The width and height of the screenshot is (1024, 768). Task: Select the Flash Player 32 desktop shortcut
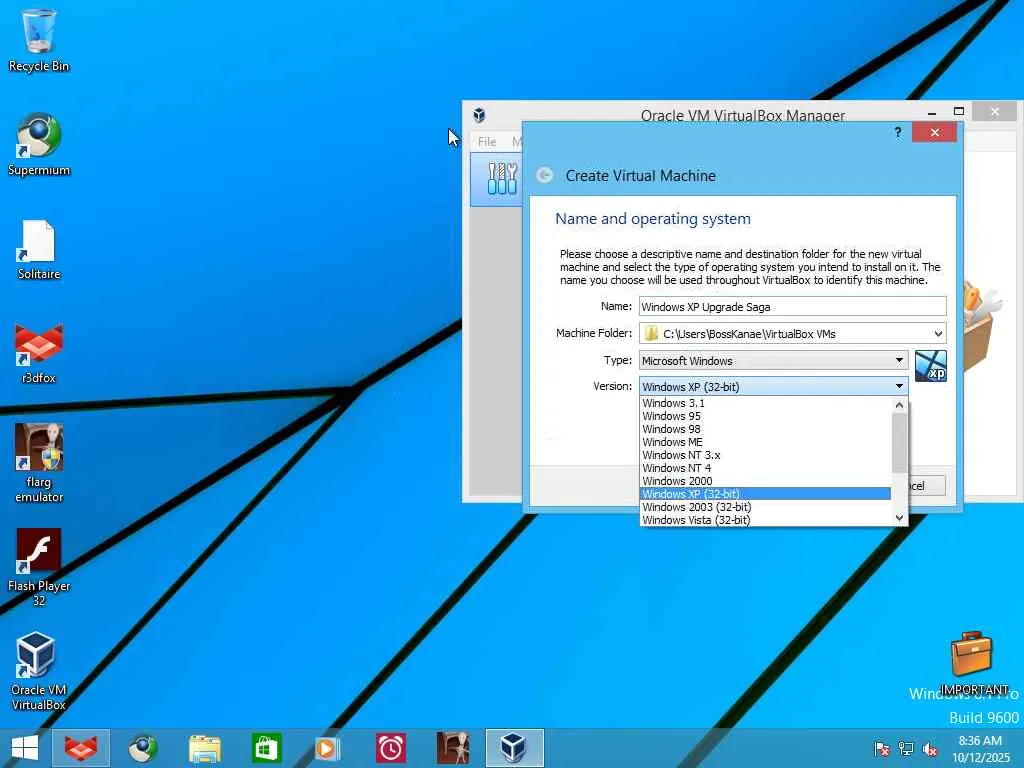pyautogui.click(x=39, y=567)
